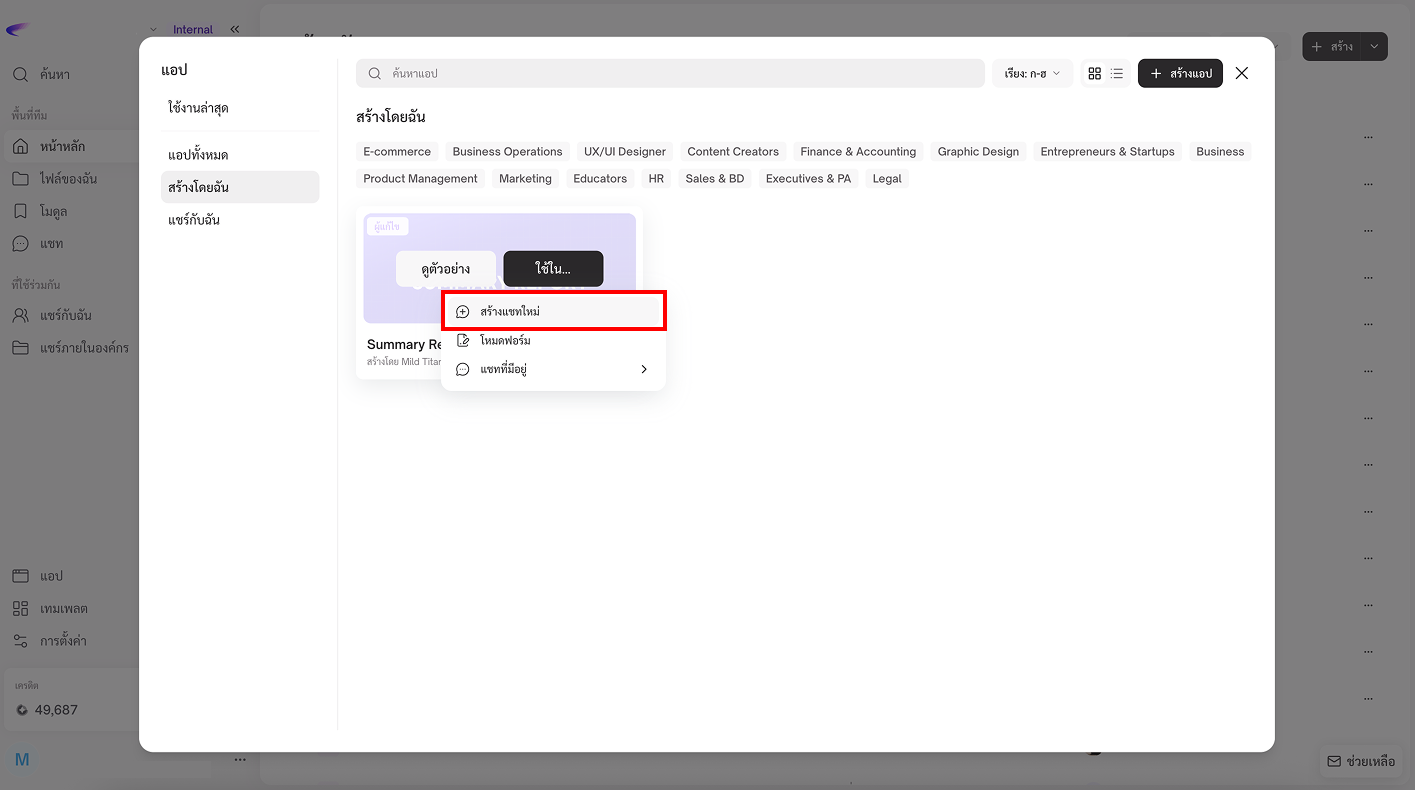This screenshot has width=1415, height=790.
Task: Click the สร้างแอป button
Action: (x=1180, y=73)
